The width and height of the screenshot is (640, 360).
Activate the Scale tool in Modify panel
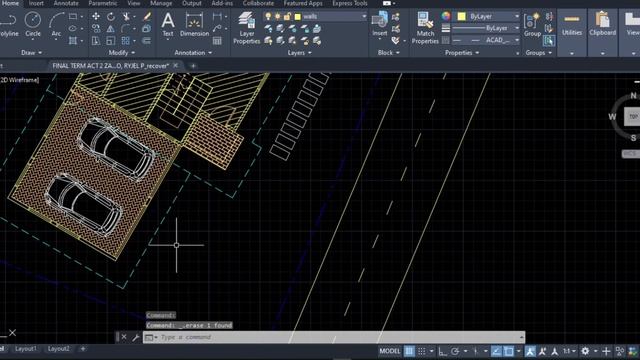tap(111, 40)
